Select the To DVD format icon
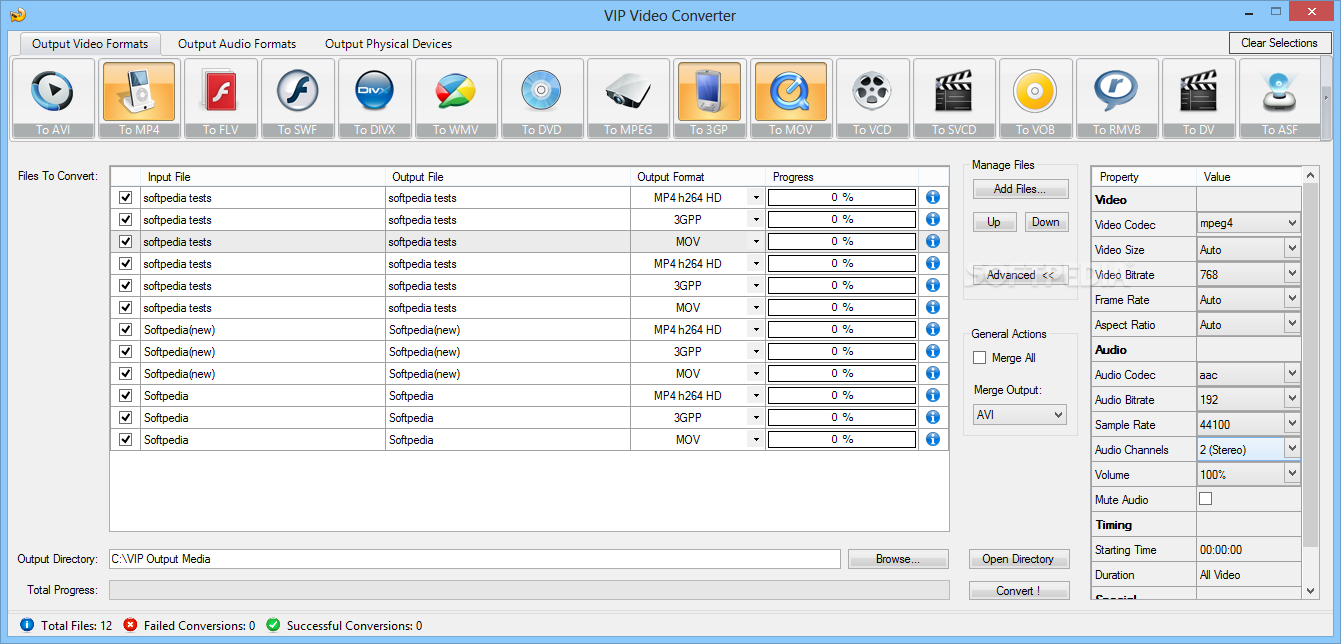 click(541, 98)
